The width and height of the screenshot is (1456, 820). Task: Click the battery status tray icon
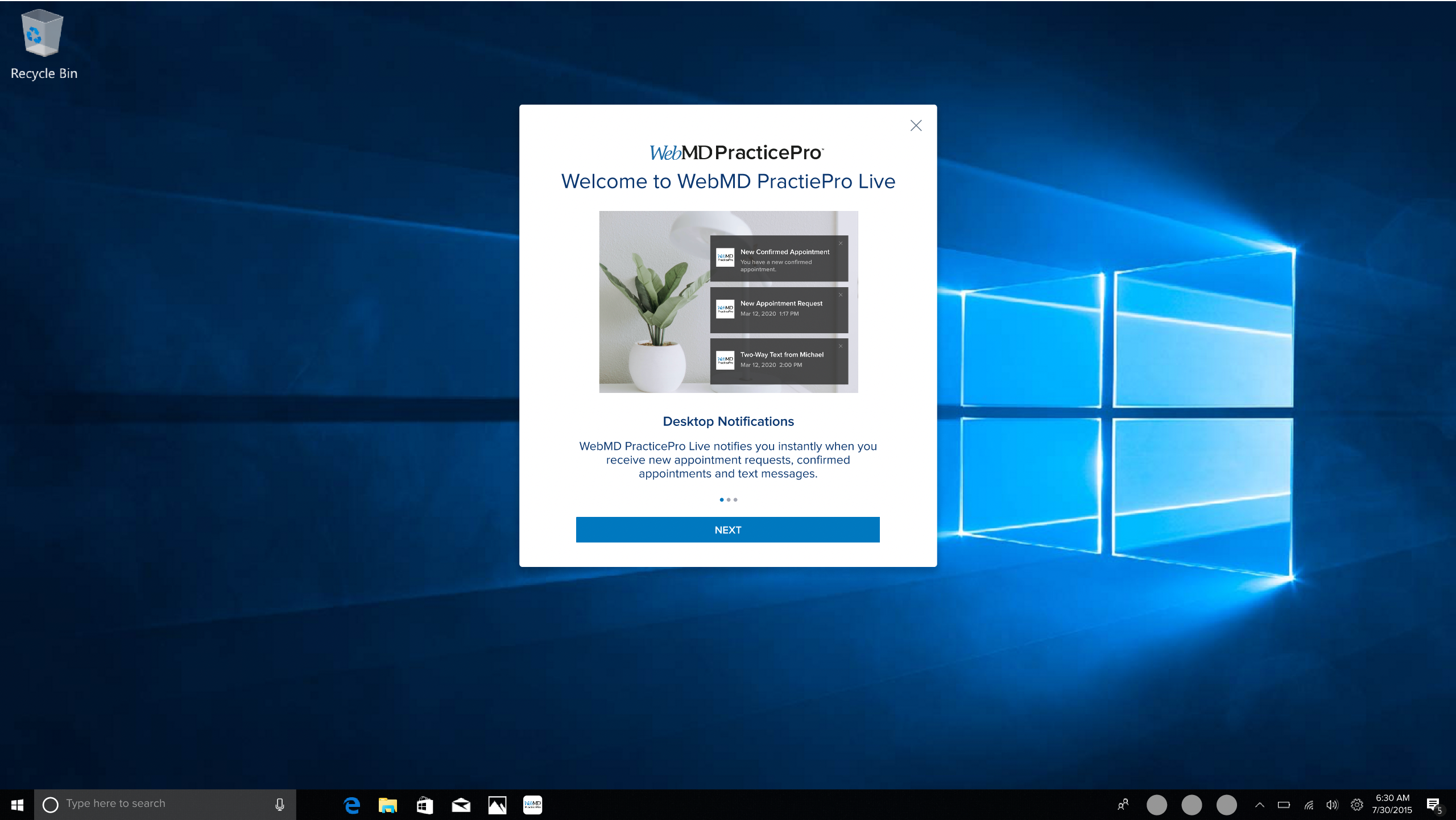1284,805
